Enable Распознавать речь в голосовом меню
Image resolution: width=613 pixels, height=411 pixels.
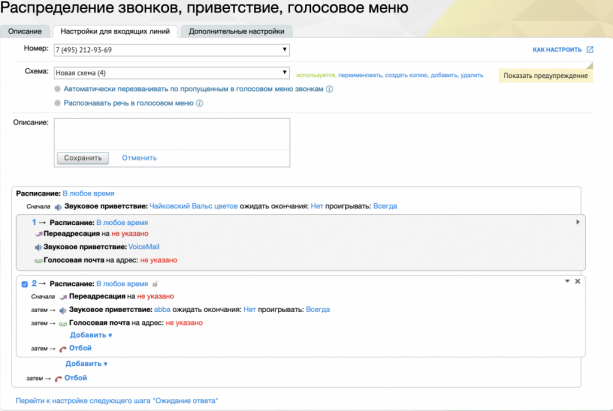click(x=57, y=103)
